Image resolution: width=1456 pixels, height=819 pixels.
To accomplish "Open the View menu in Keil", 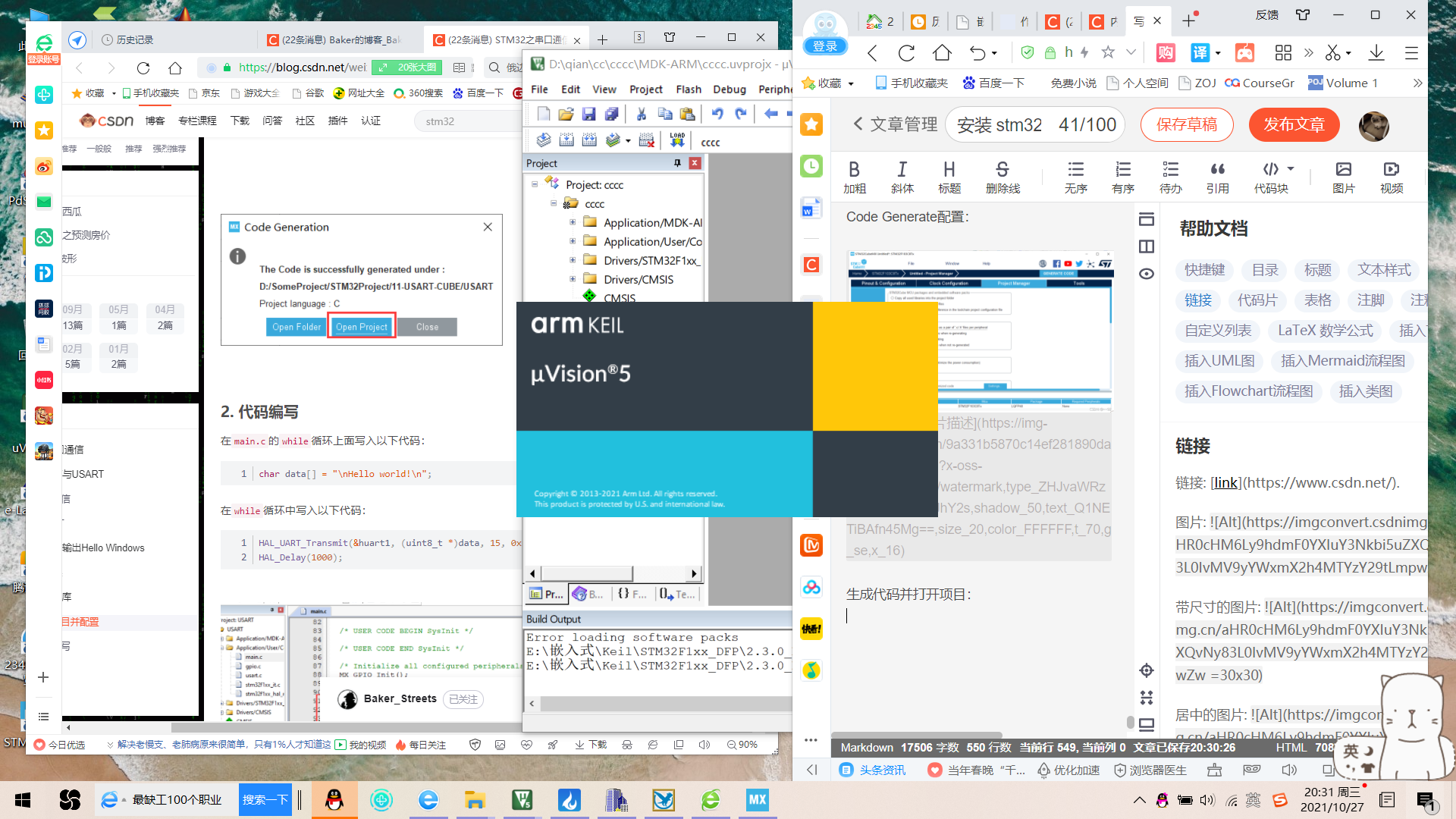I will [x=604, y=89].
